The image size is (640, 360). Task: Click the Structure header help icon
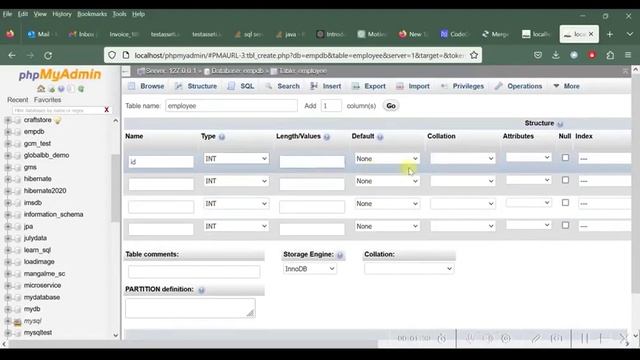(560, 124)
